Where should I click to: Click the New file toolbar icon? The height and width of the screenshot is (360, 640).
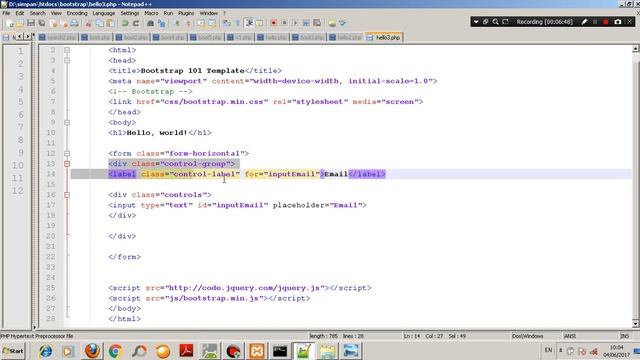[x=10, y=23]
